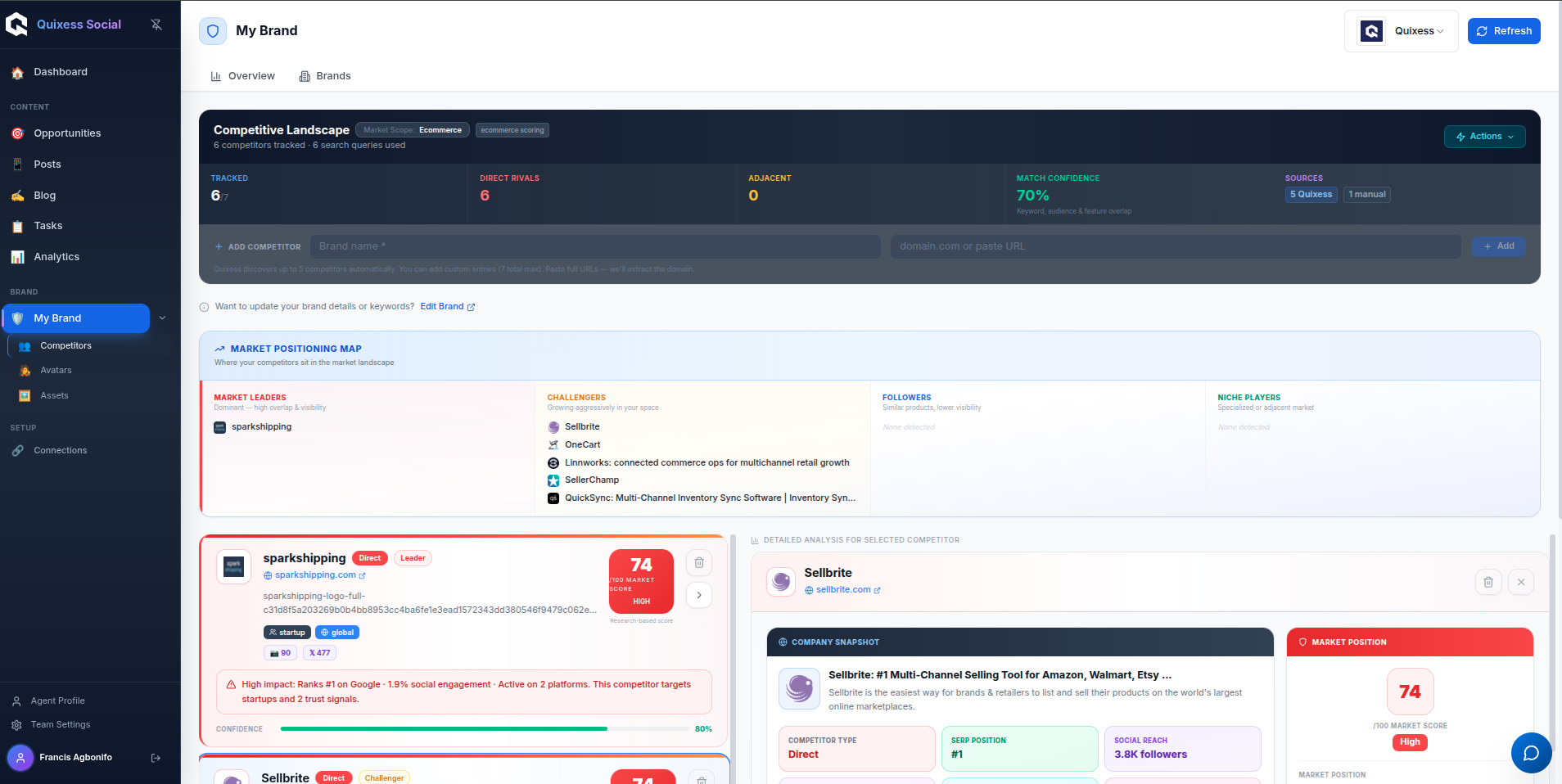Viewport: 1562px width, 784px height.
Task: Click the Leader badge on sparkshipping
Action: click(x=413, y=558)
